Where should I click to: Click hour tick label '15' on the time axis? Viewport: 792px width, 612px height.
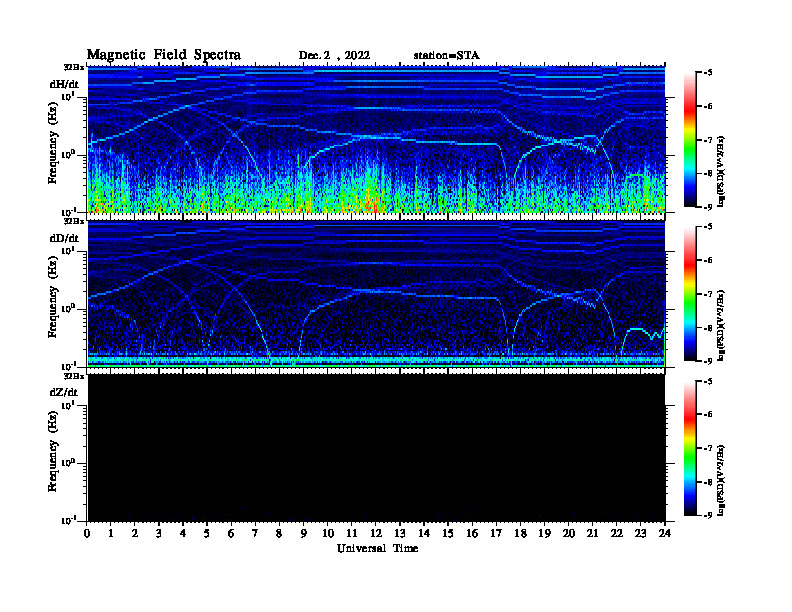pyautogui.click(x=448, y=534)
